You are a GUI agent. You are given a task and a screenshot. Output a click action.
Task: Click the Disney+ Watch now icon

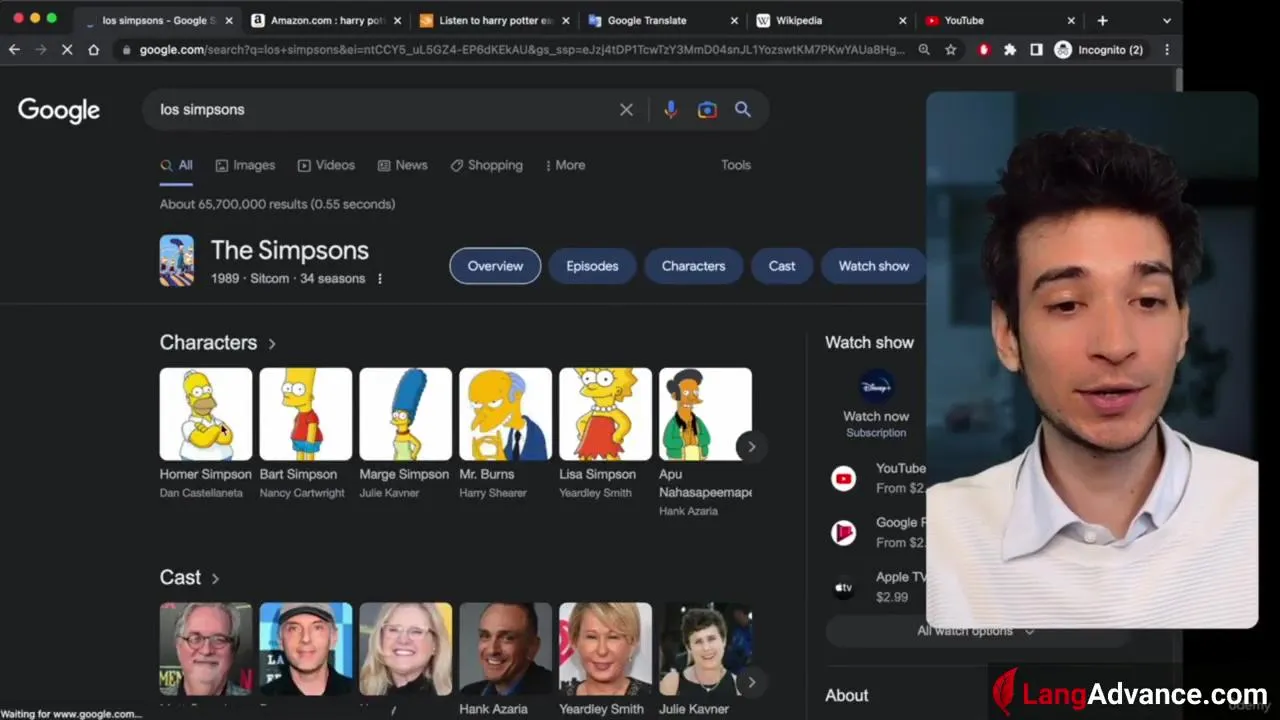[876, 387]
